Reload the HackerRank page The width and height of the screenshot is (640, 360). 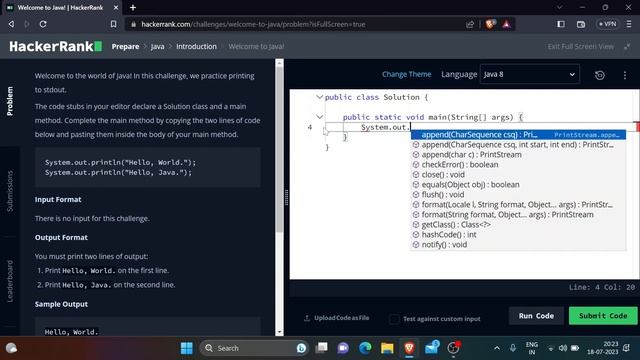coord(43,24)
